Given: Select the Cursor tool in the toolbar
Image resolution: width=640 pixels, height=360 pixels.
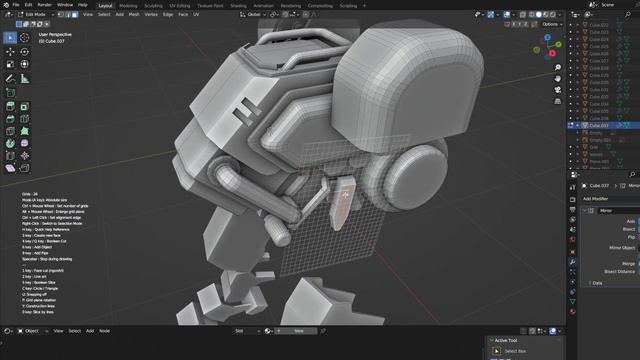Looking at the screenshot, I should click(x=24, y=38).
